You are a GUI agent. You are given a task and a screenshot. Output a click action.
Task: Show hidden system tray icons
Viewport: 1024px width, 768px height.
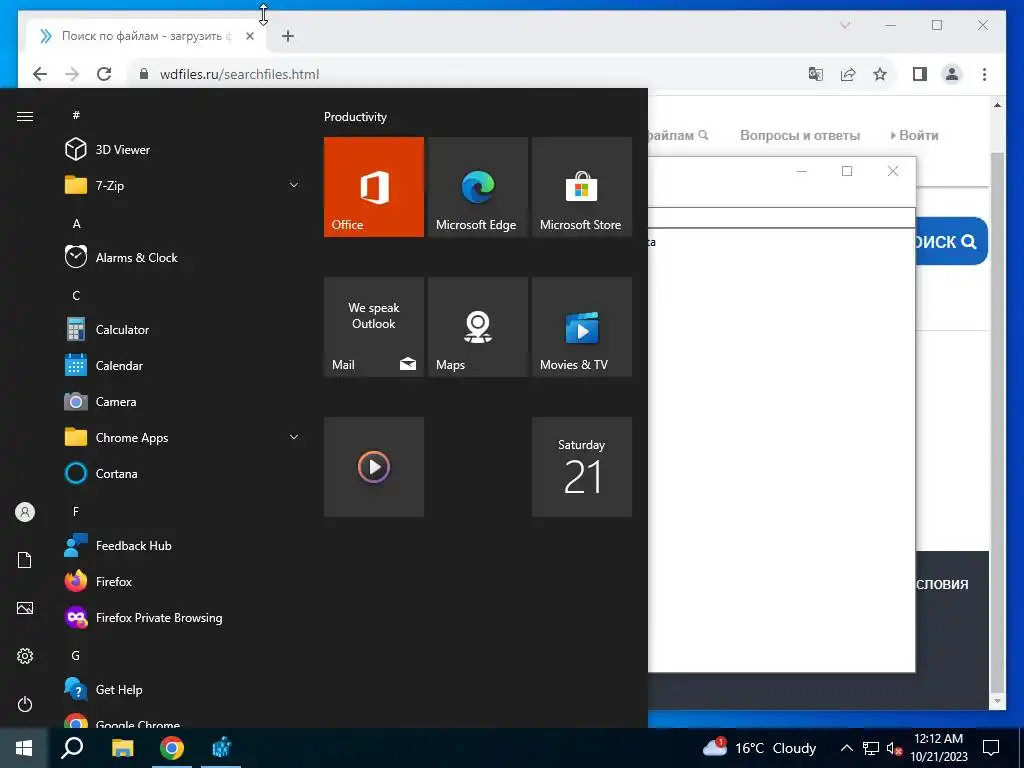click(846, 748)
